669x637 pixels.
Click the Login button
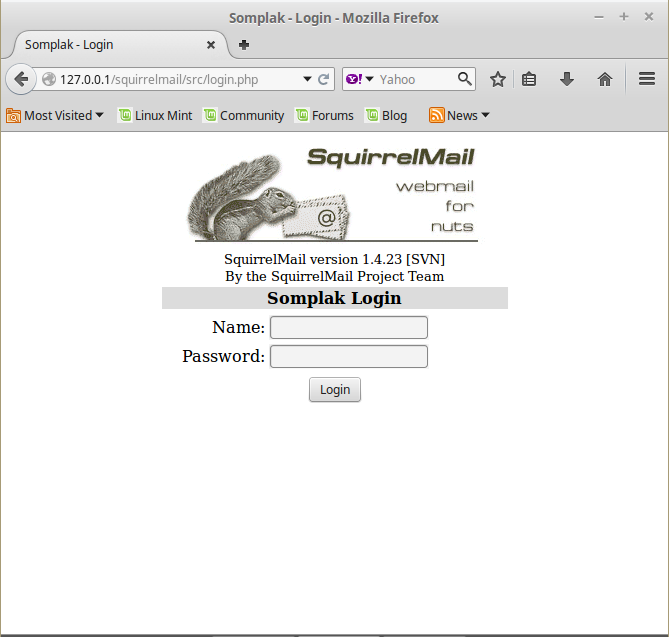tap(335, 390)
